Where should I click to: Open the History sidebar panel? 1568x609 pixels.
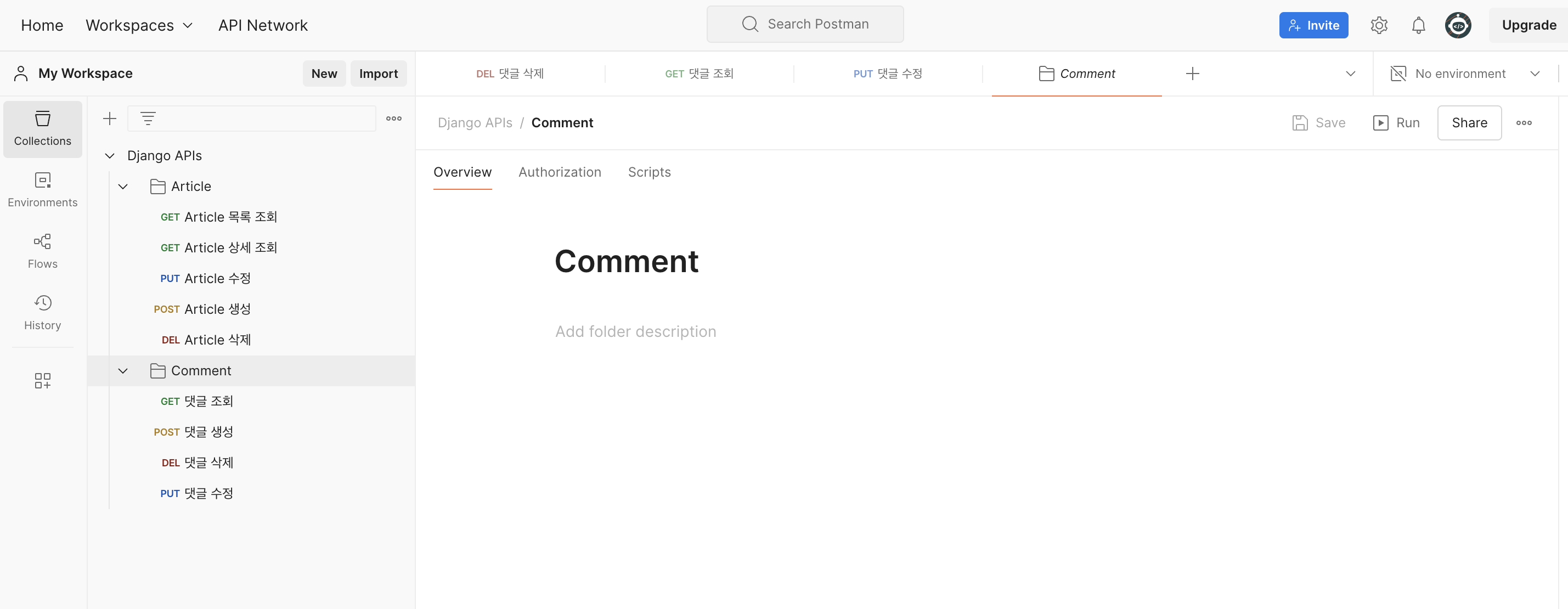[x=43, y=312]
